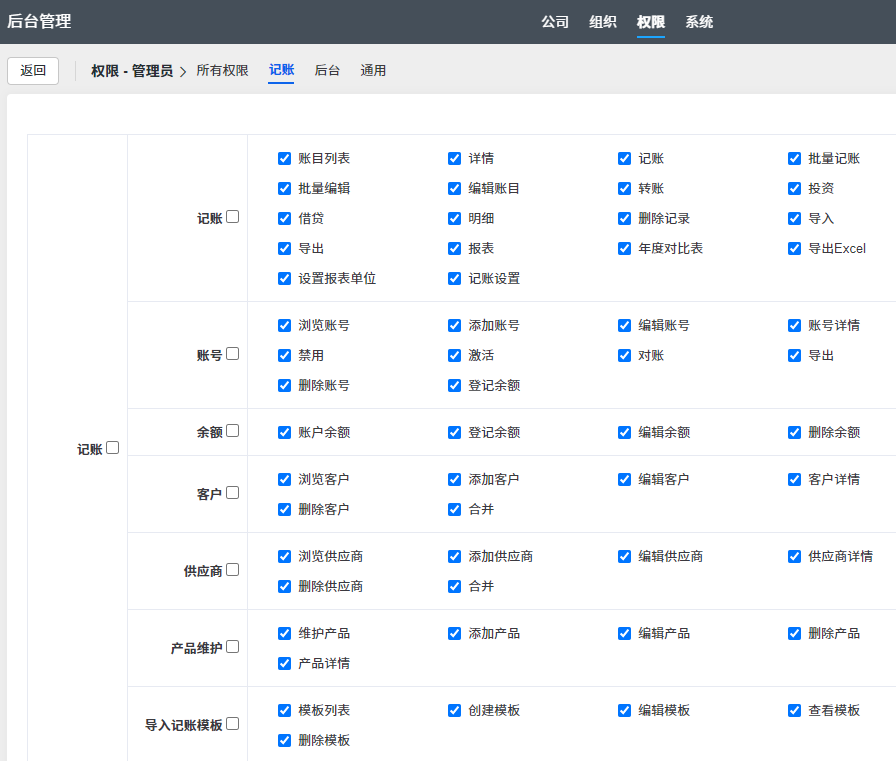Uncheck the 禁用 permission
The image size is (896, 761).
pyautogui.click(x=285, y=355)
